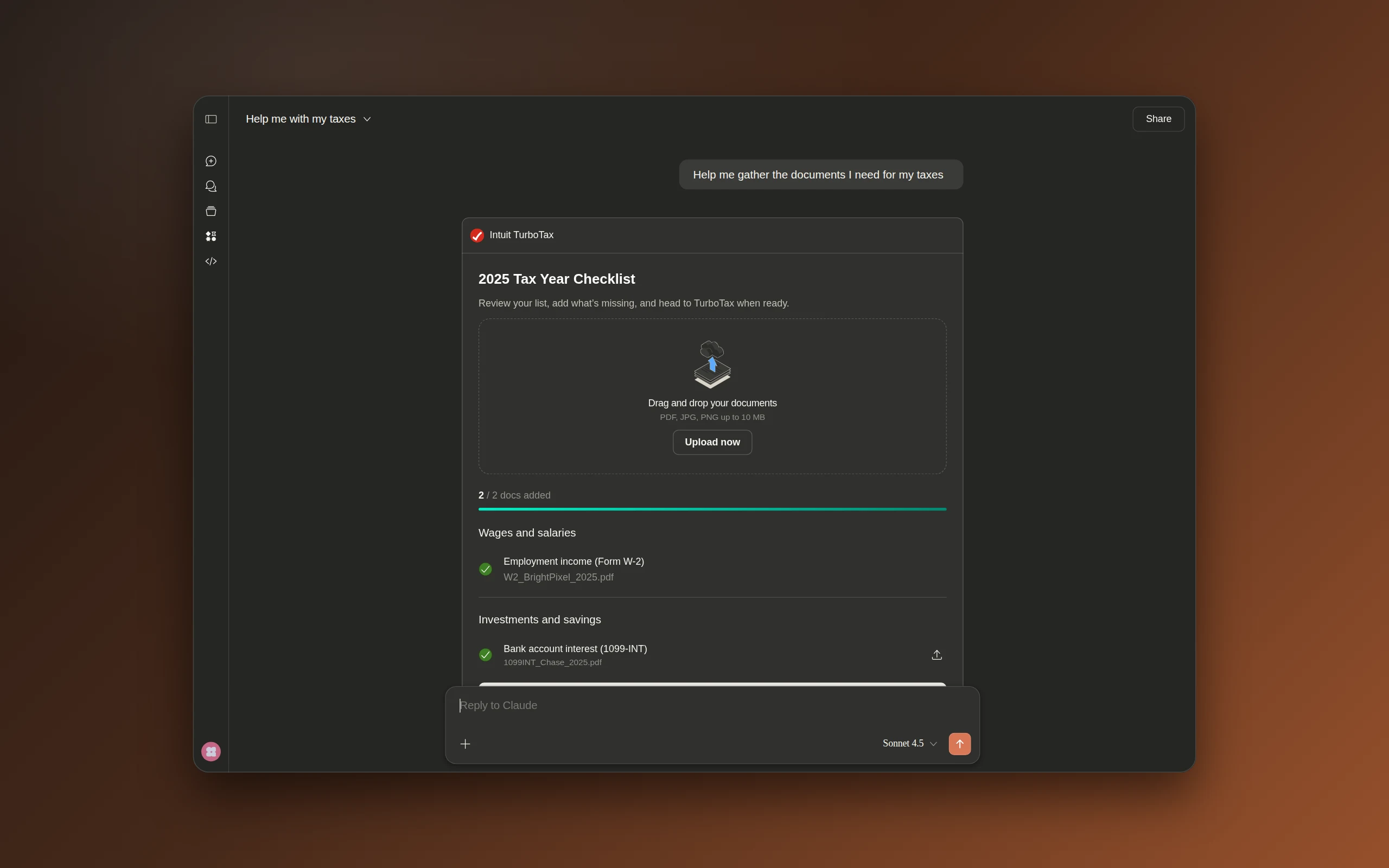Image resolution: width=1389 pixels, height=868 pixels.
Task: Click the Investments and savings section heading
Action: click(539, 620)
